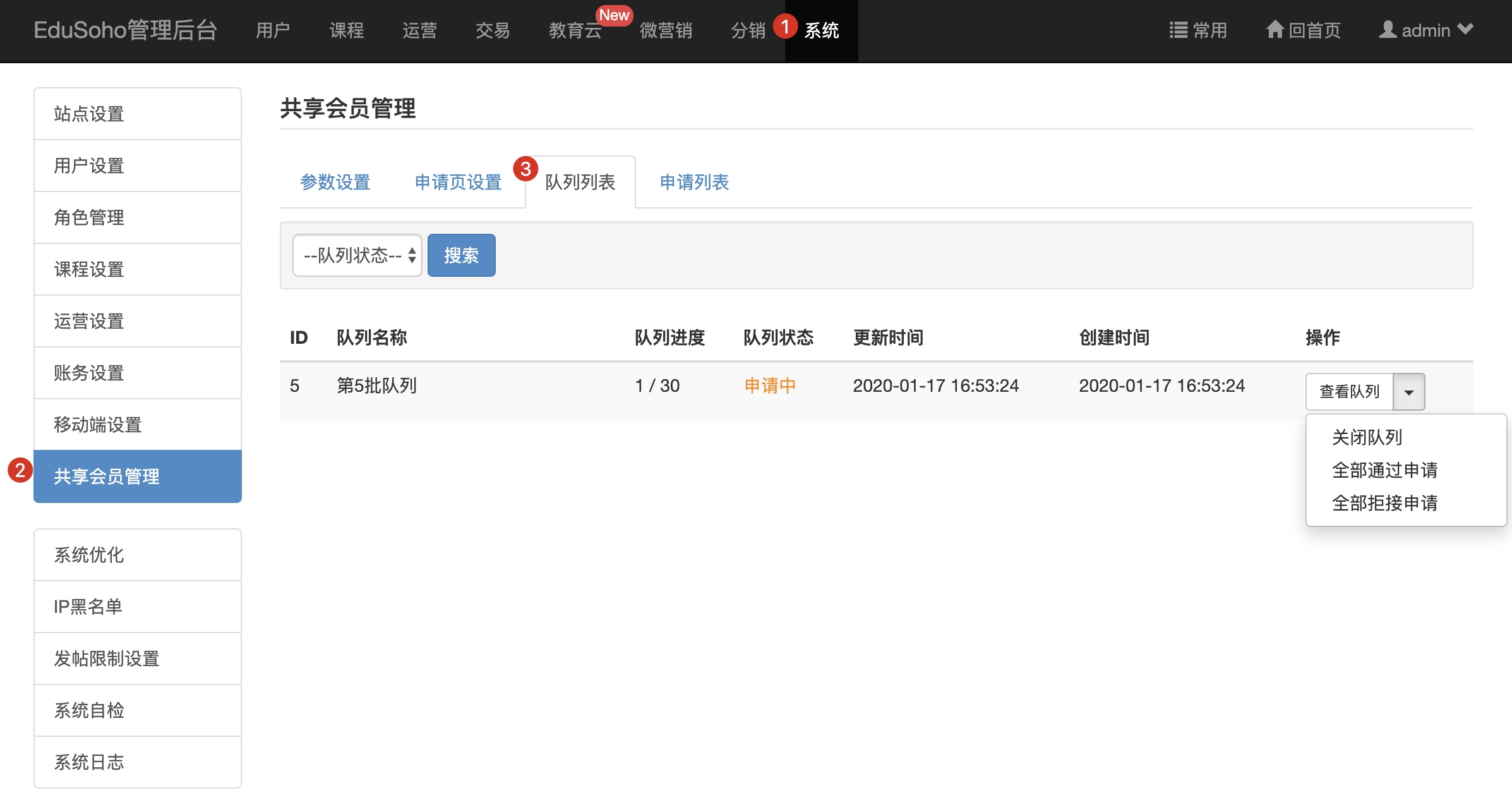1512x800 pixels.
Task: Open 教育云 in the top navigation
Action: 575,30
